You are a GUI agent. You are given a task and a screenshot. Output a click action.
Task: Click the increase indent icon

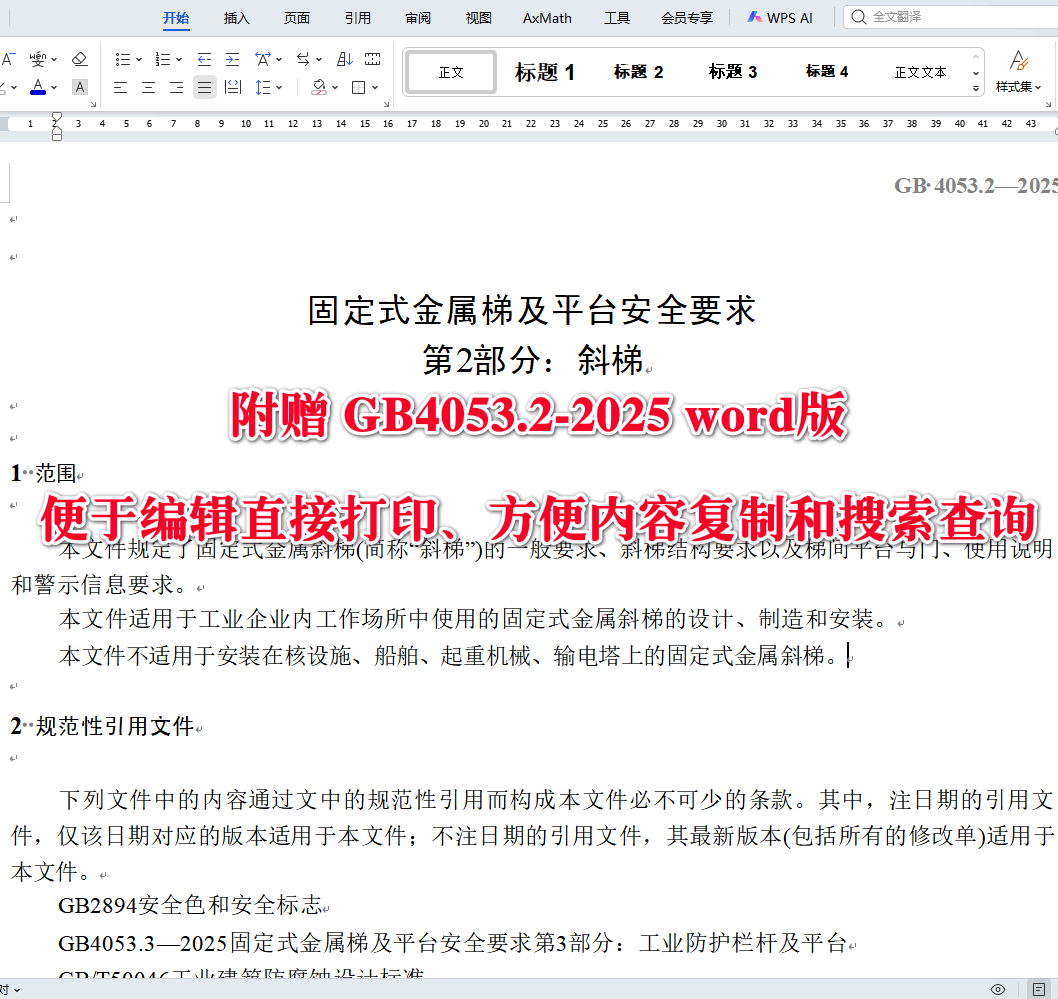232,58
